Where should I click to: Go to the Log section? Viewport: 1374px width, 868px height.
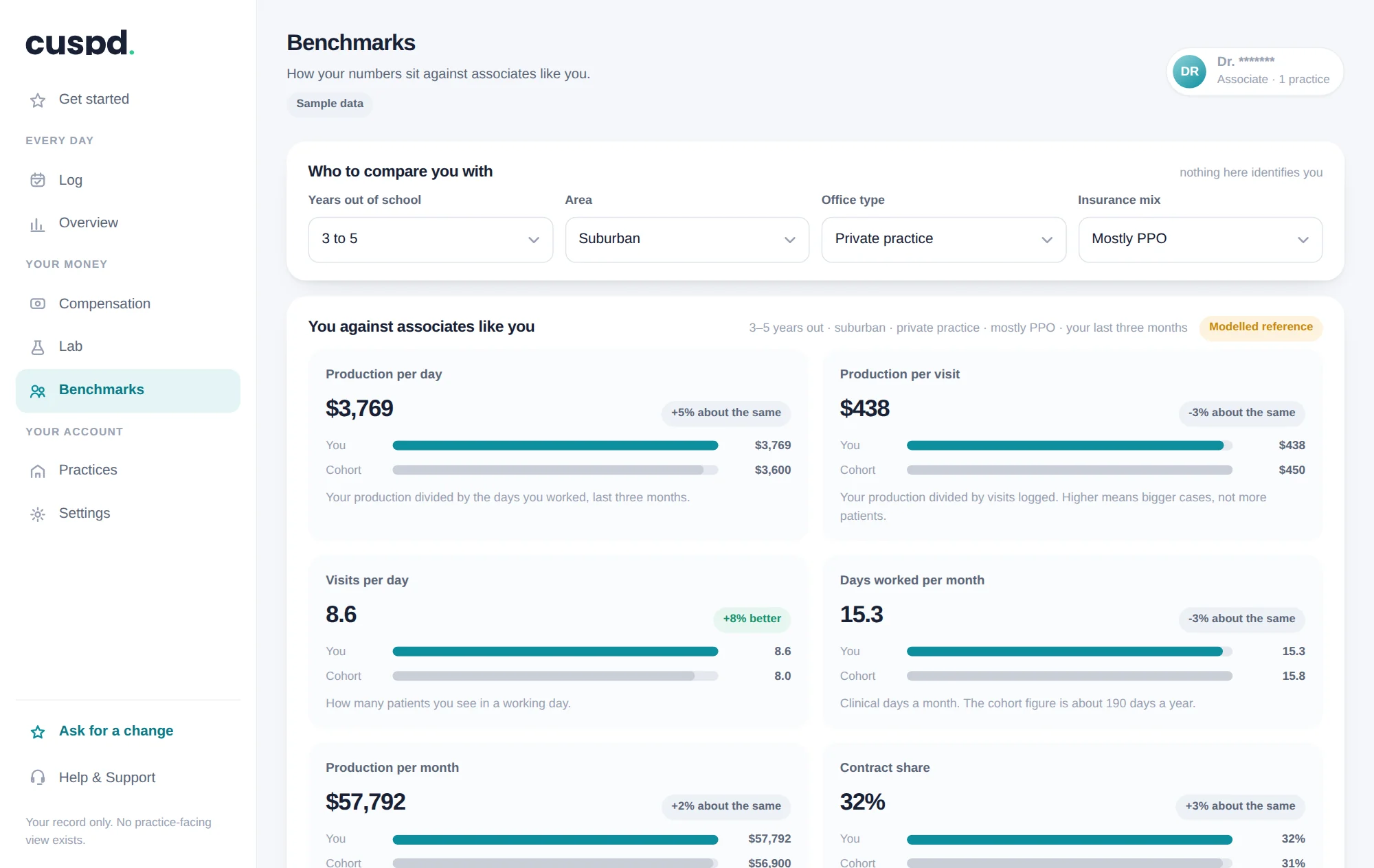(x=128, y=180)
